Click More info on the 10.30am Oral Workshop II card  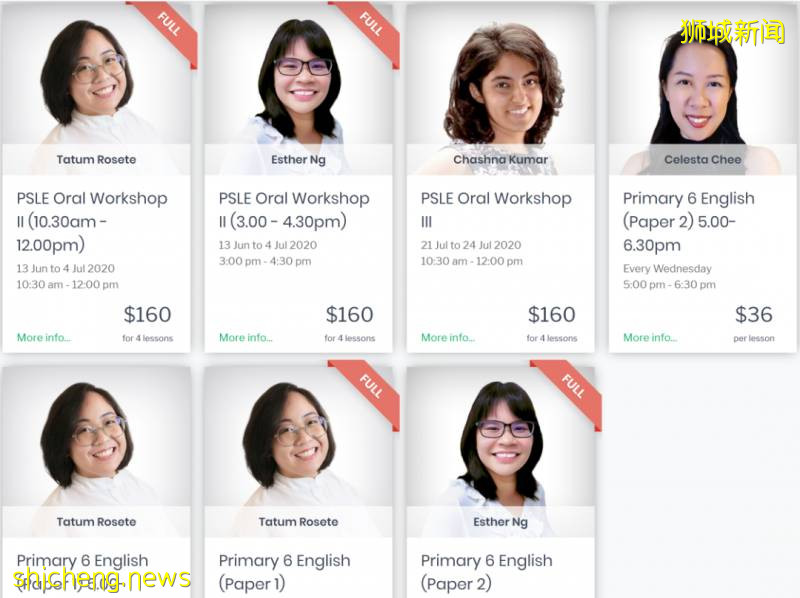pos(43,338)
